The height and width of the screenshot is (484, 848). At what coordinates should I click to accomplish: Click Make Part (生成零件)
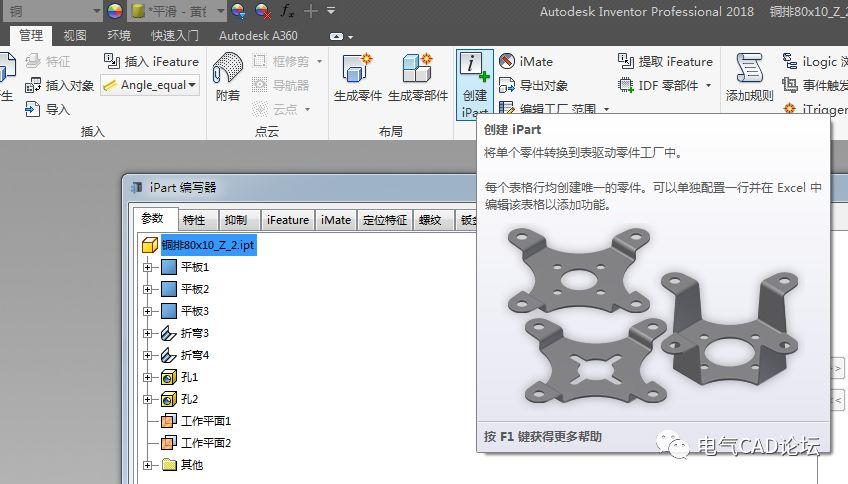coord(357,77)
